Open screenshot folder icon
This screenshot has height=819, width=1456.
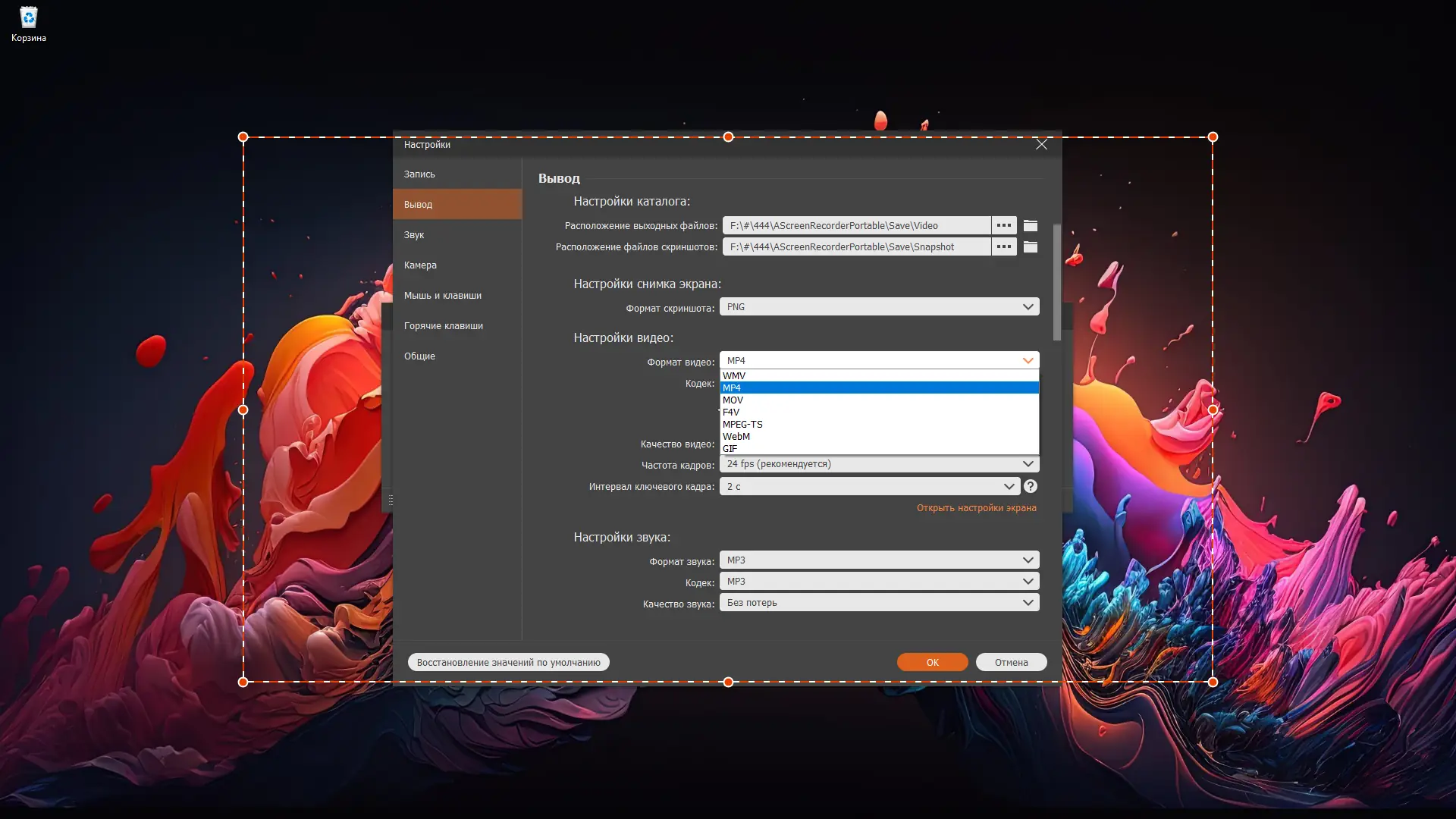[1030, 246]
